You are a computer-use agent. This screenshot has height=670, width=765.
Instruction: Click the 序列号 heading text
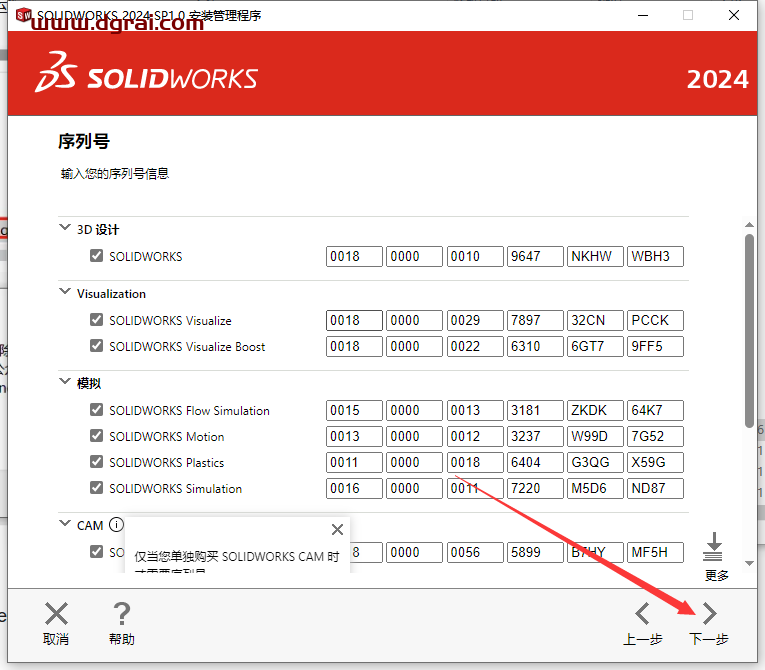point(84,142)
